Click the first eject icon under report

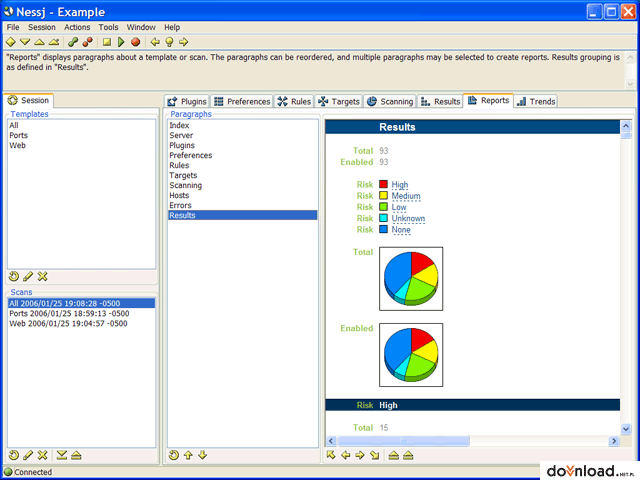coord(393,455)
